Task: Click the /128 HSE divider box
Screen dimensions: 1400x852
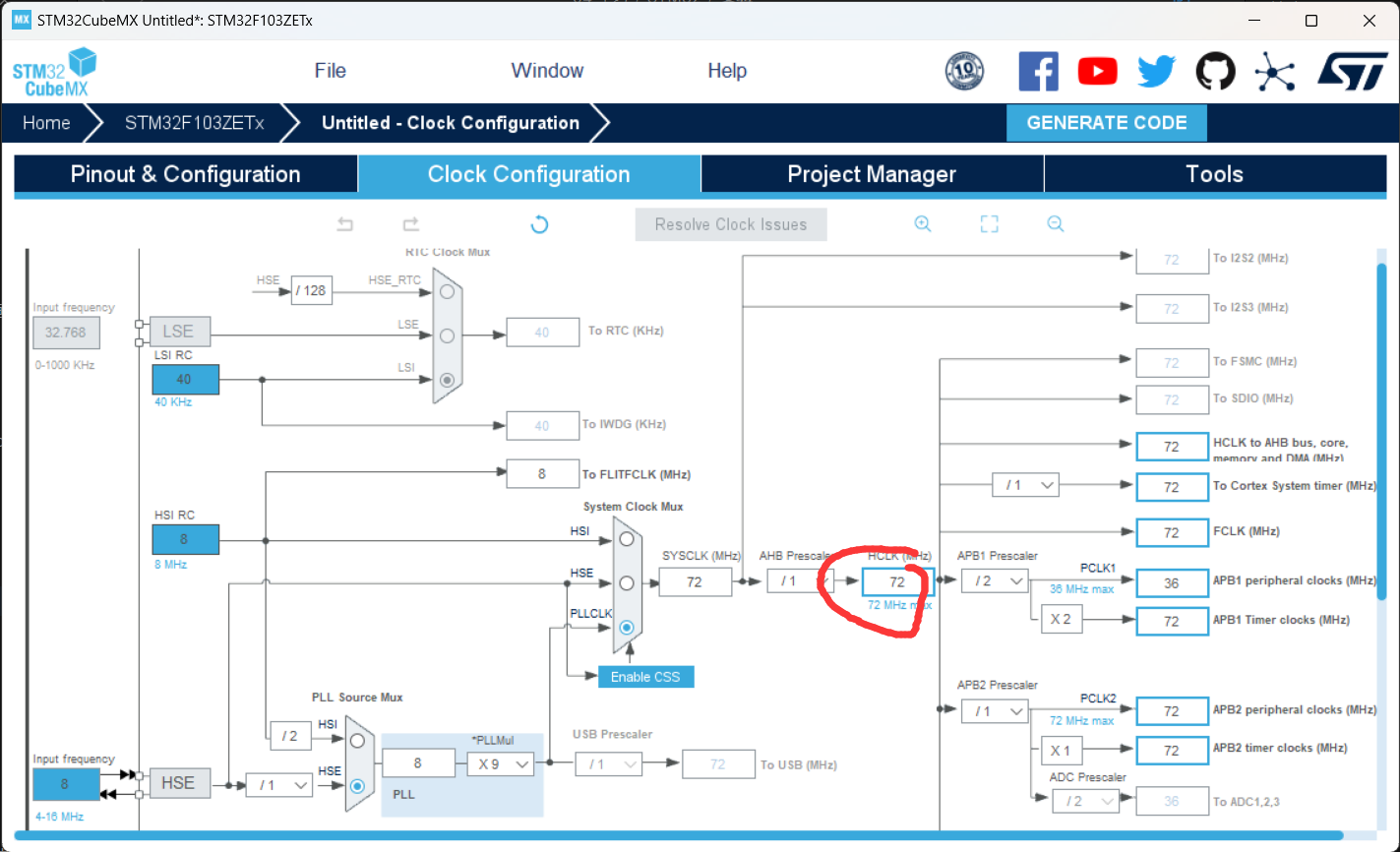Action: [311, 290]
